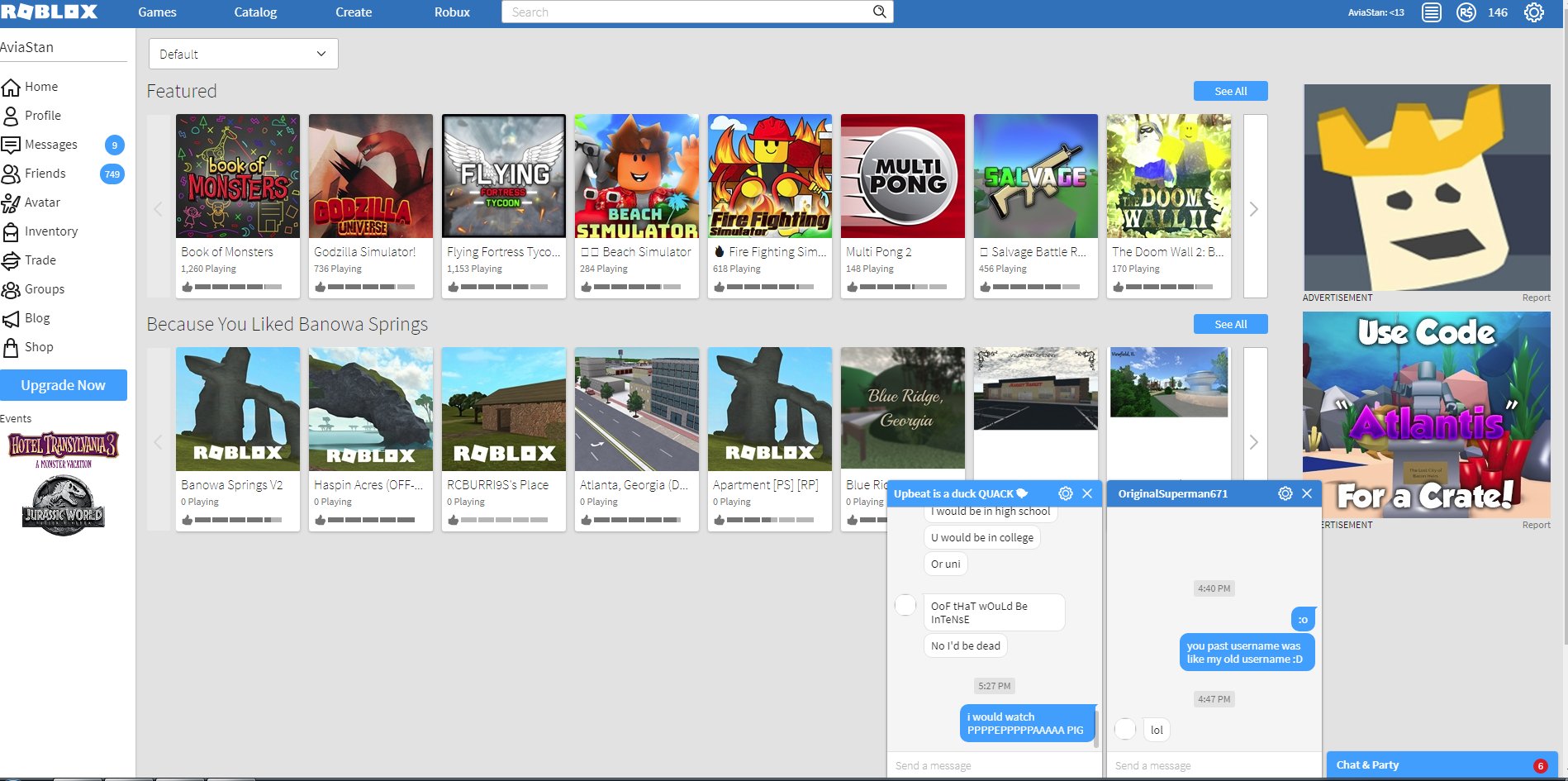Image resolution: width=1568 pixels, height=781 pixels.
Task: Open the Create menu
Action: (x=354, y=12)
